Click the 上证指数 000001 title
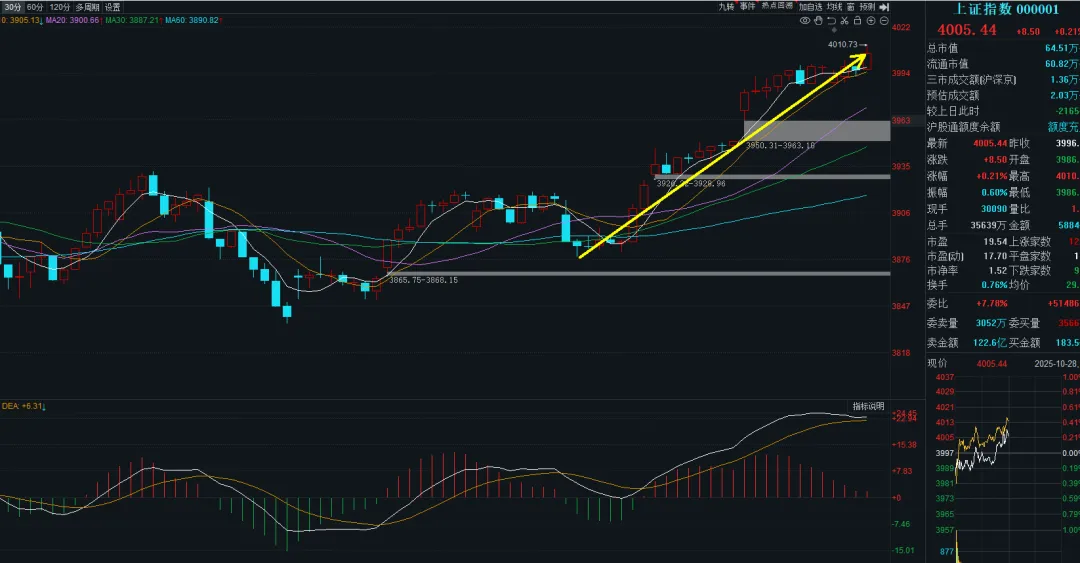The width and height of the screenshot is (1080, 563). coord(1006,9)
